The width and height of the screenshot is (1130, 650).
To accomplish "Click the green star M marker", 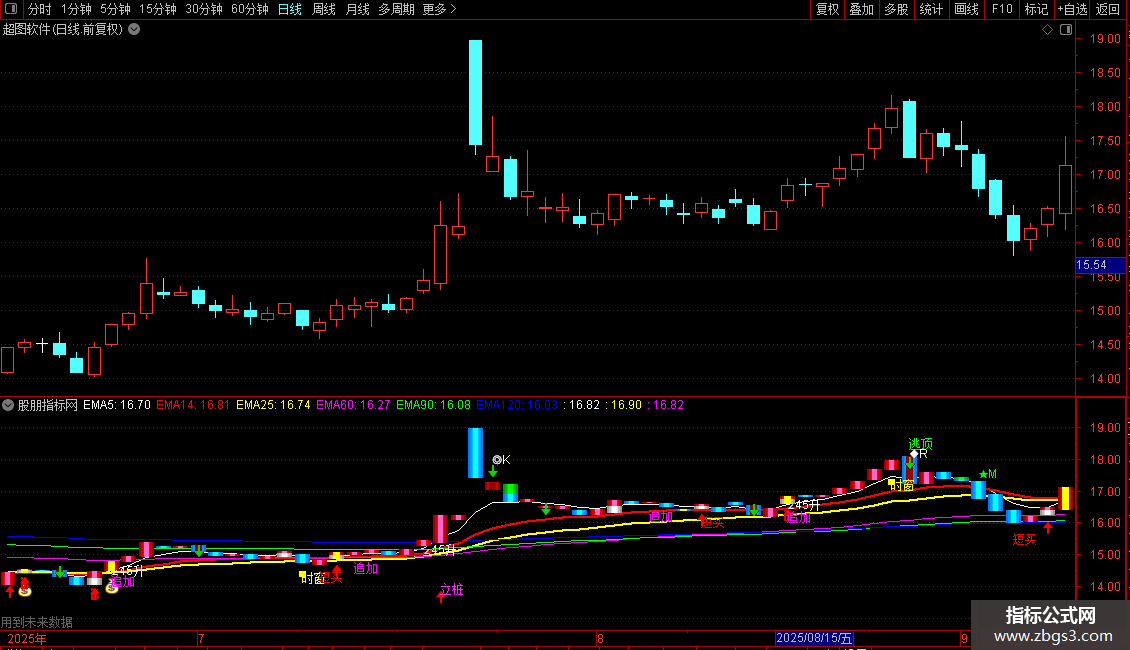I will click(x=987, y=474).
